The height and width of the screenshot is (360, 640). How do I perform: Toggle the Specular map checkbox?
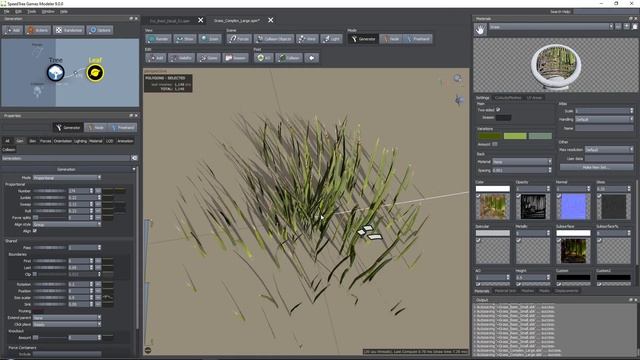(x=478, y=240)
